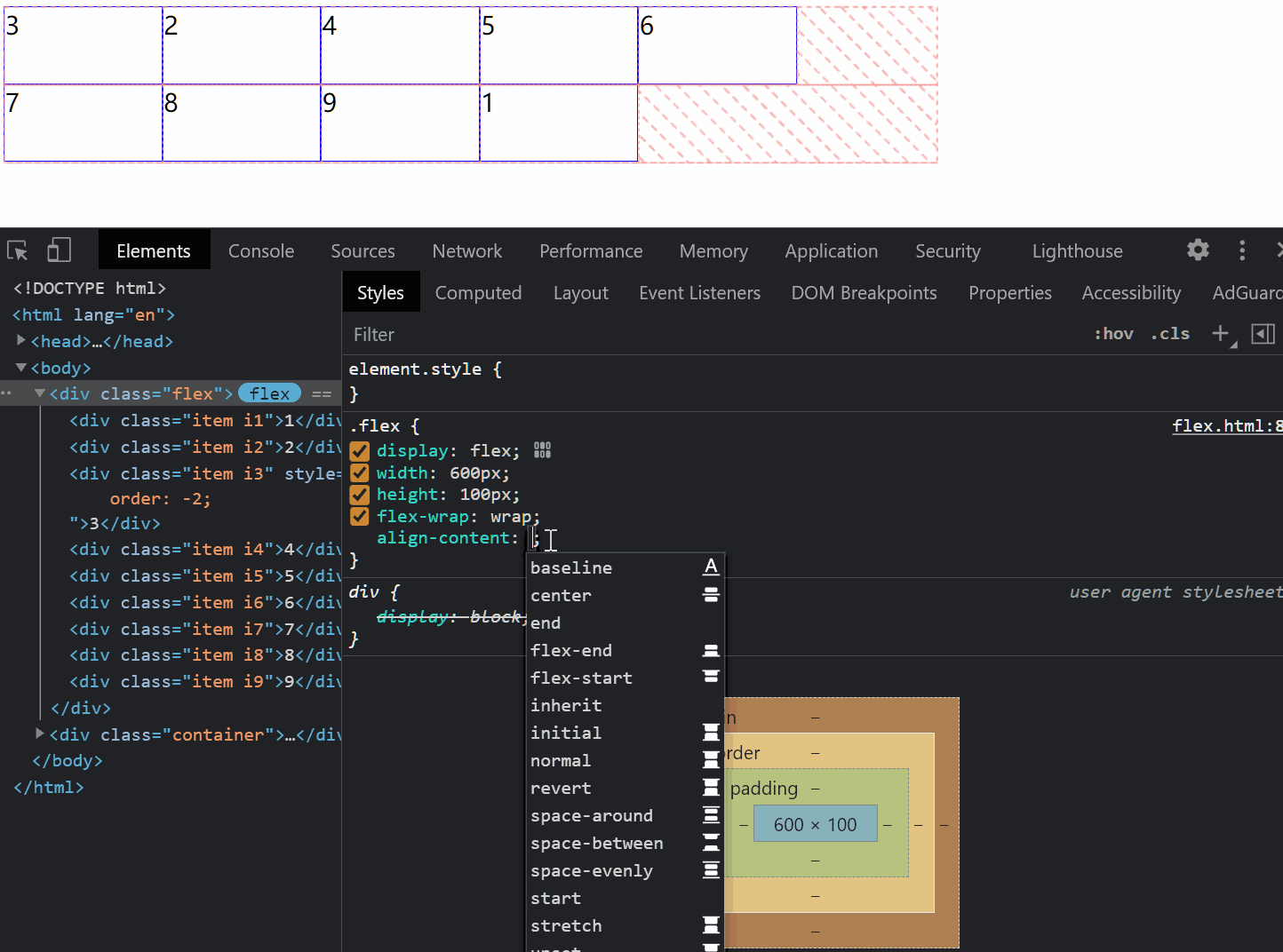
Task: Add a new style rule
Action: (x=1221, y=334)
